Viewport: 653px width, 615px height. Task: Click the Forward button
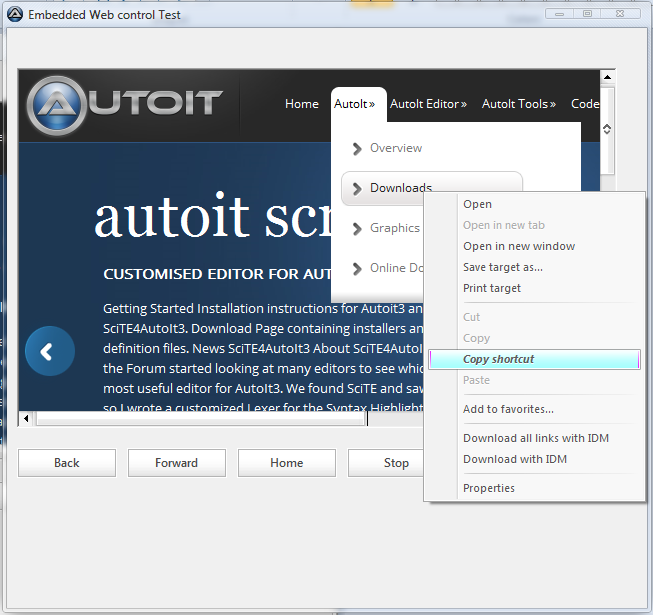pyautogui.click(x=177, y=463)
